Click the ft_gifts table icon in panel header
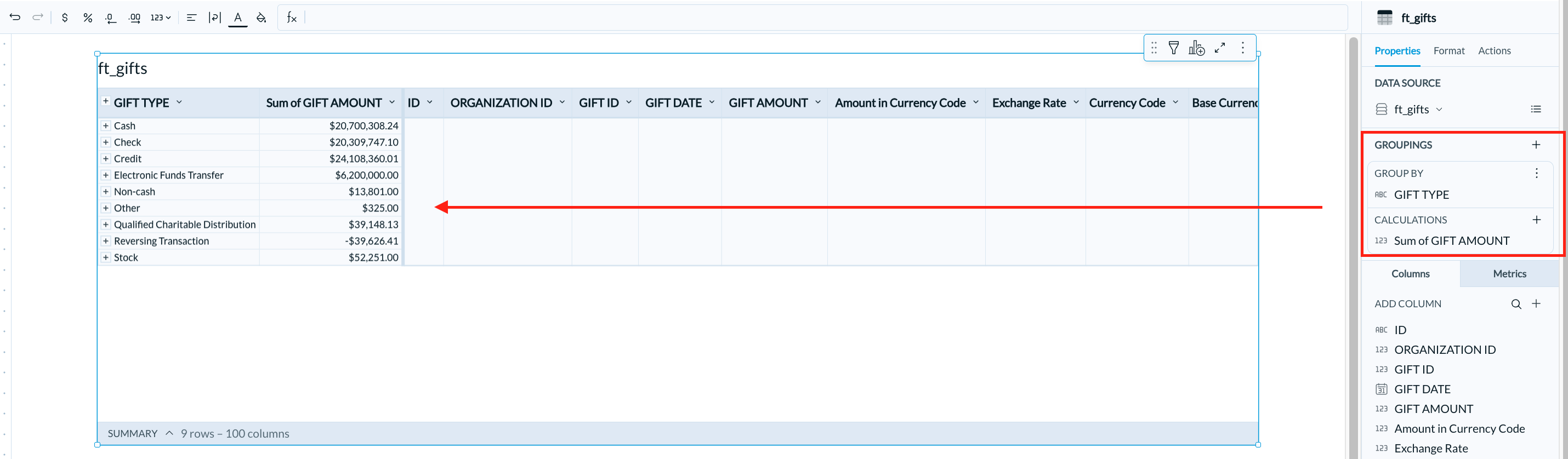1568x459 pixels. tap(1384, 18)
